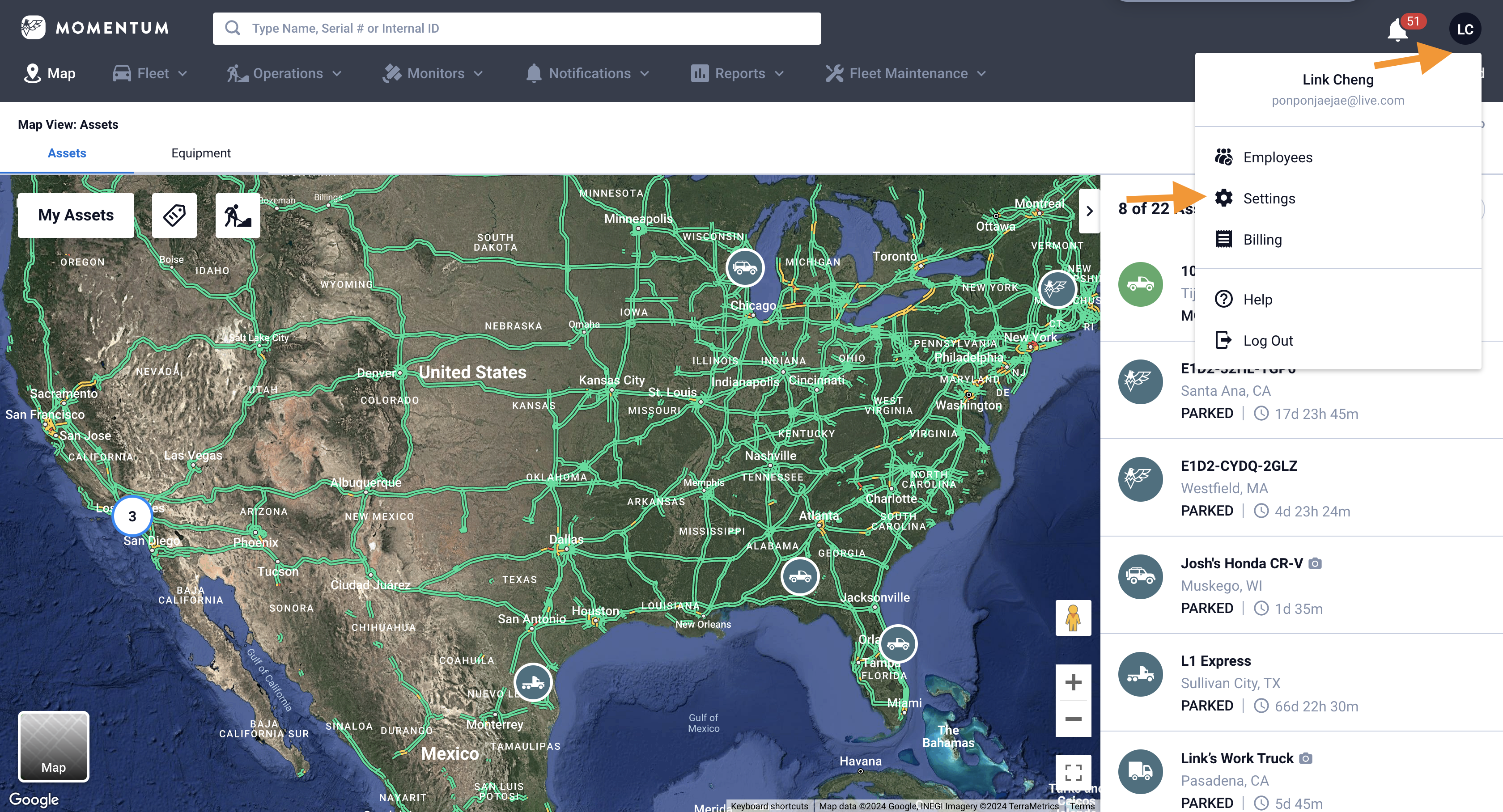Click the L1 Express truck icon
Viewport: 1503px width, 812px height.
click(1140, 674)
